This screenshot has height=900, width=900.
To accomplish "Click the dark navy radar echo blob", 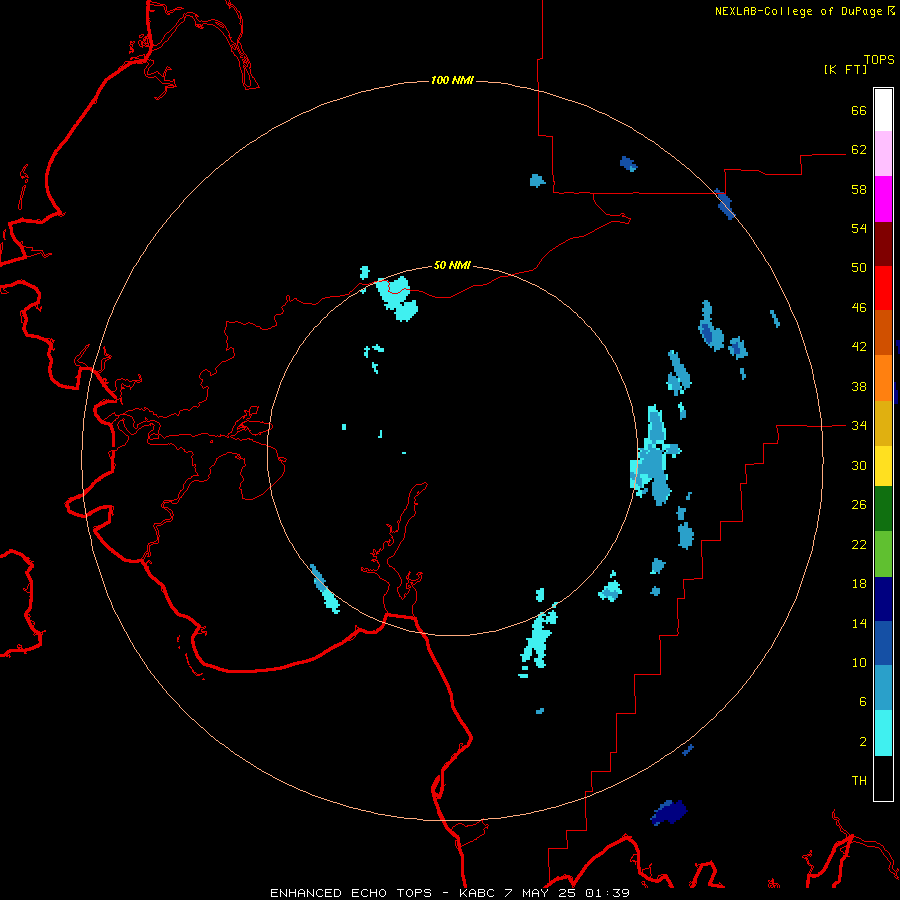I will click(x=669, y=812).
